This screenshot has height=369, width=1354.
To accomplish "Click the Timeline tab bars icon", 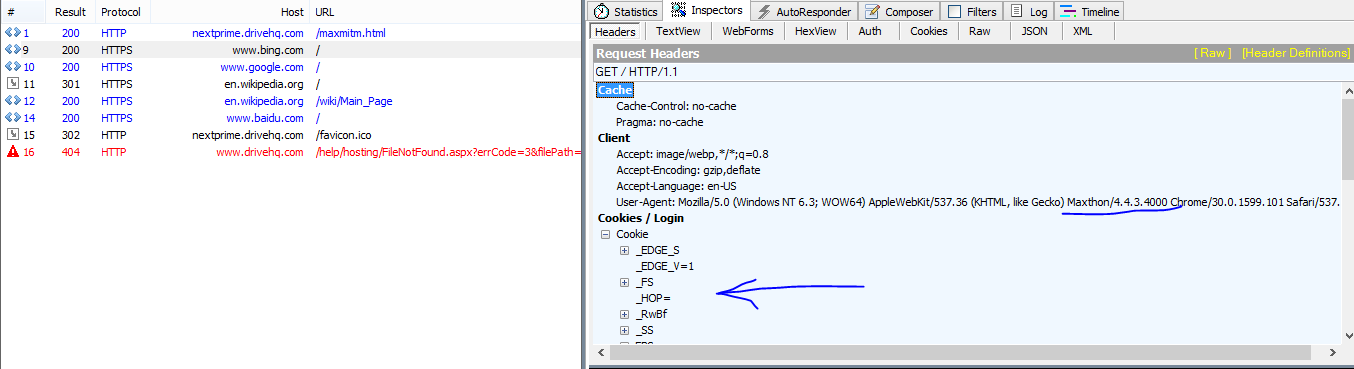I will [1067, 12].
